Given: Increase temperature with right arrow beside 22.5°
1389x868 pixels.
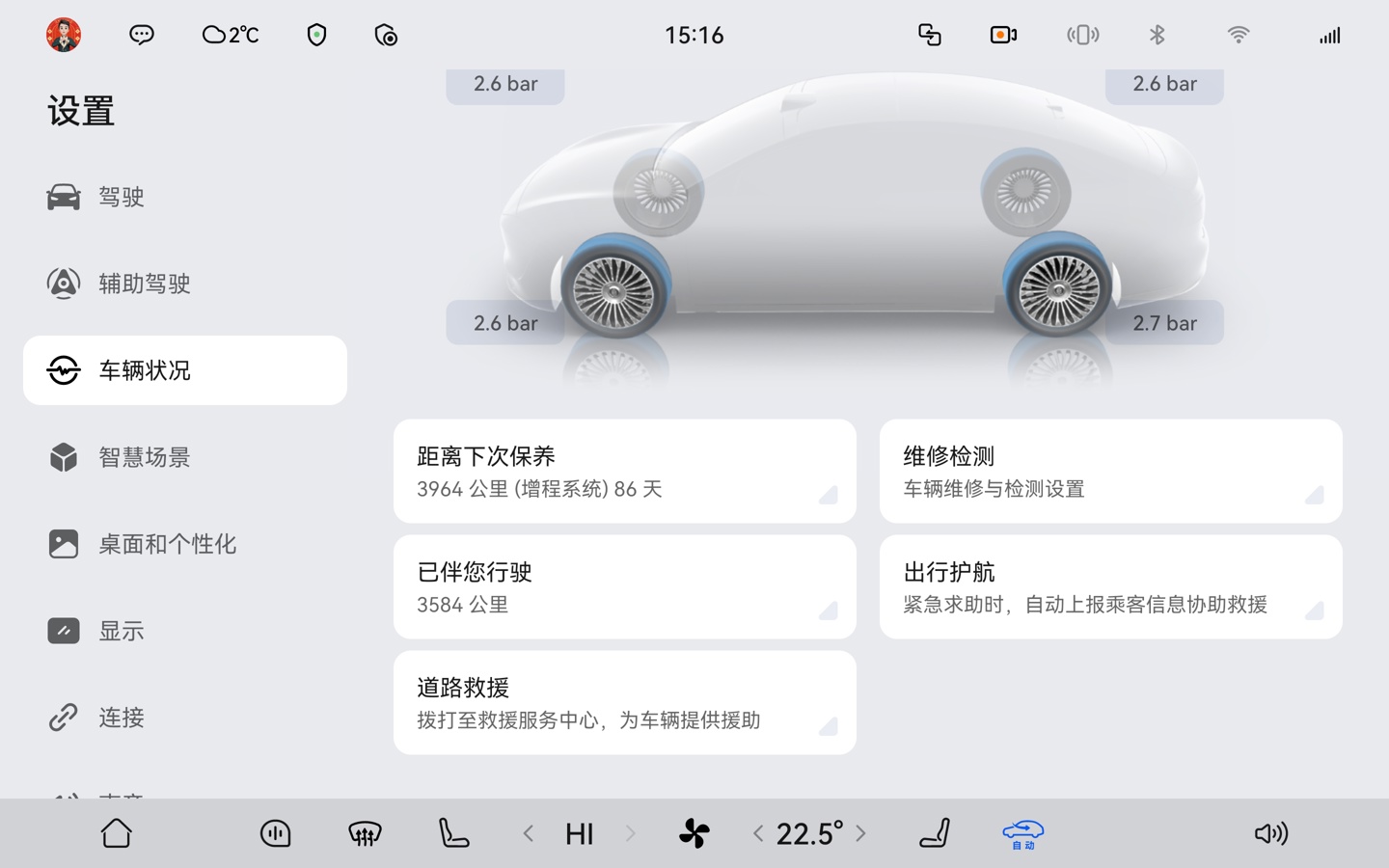Looking at the screenshot, I should click(861, 833).
